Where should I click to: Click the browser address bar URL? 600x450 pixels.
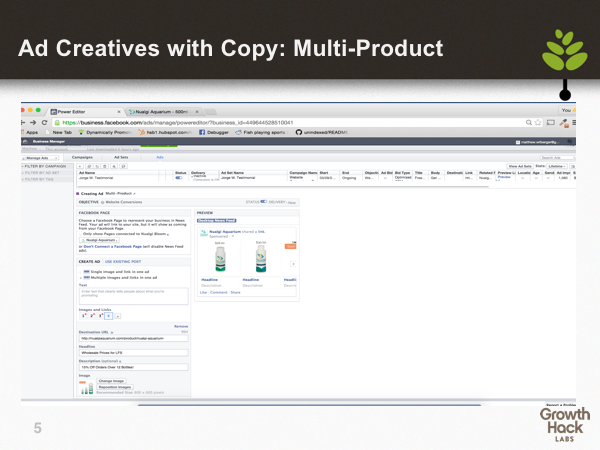tap(178, 123)
